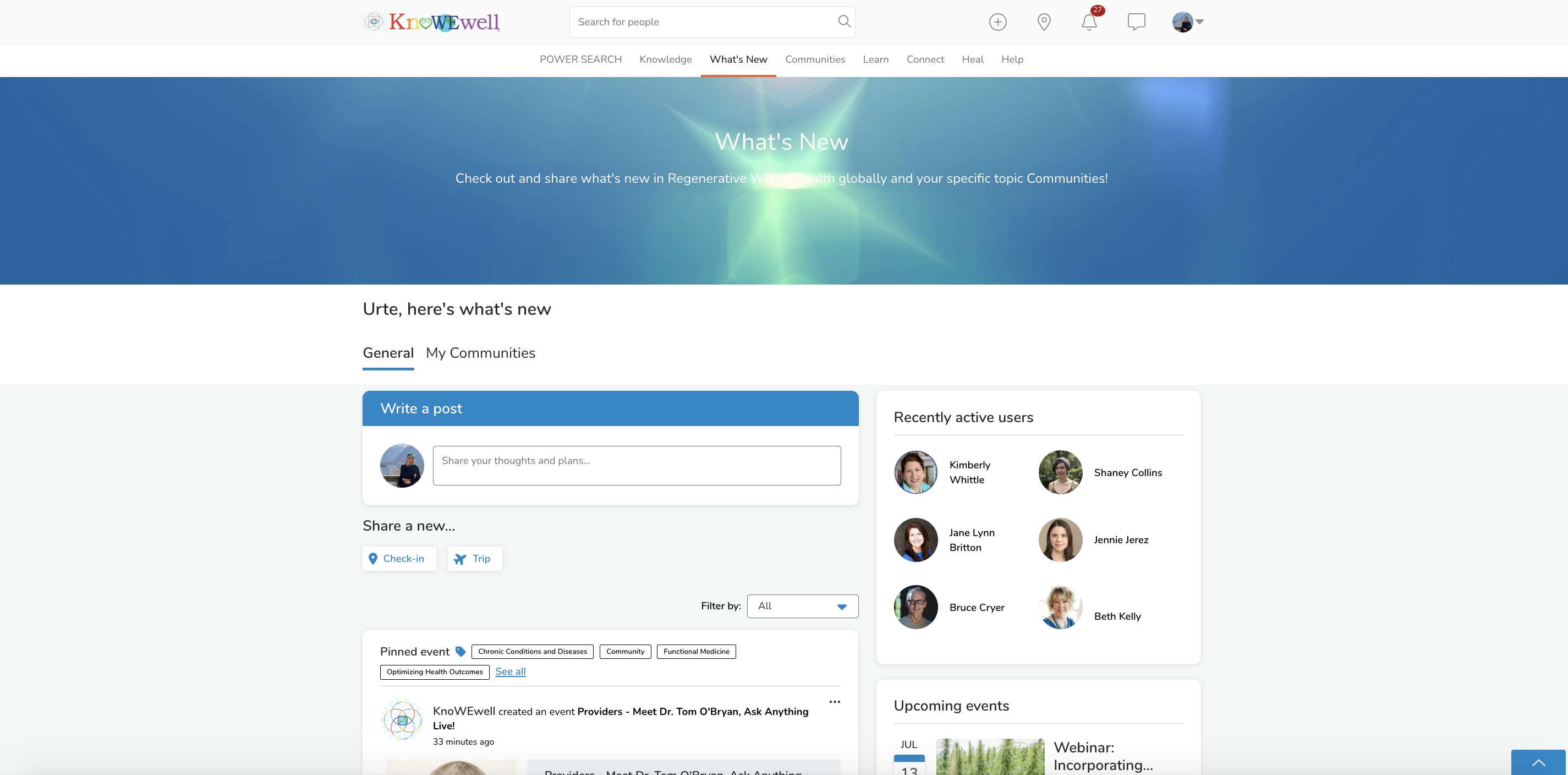This screenshot has width=1568, height=775.
Task: Click the Pinned event tag icon
Action: pos(461,651)
